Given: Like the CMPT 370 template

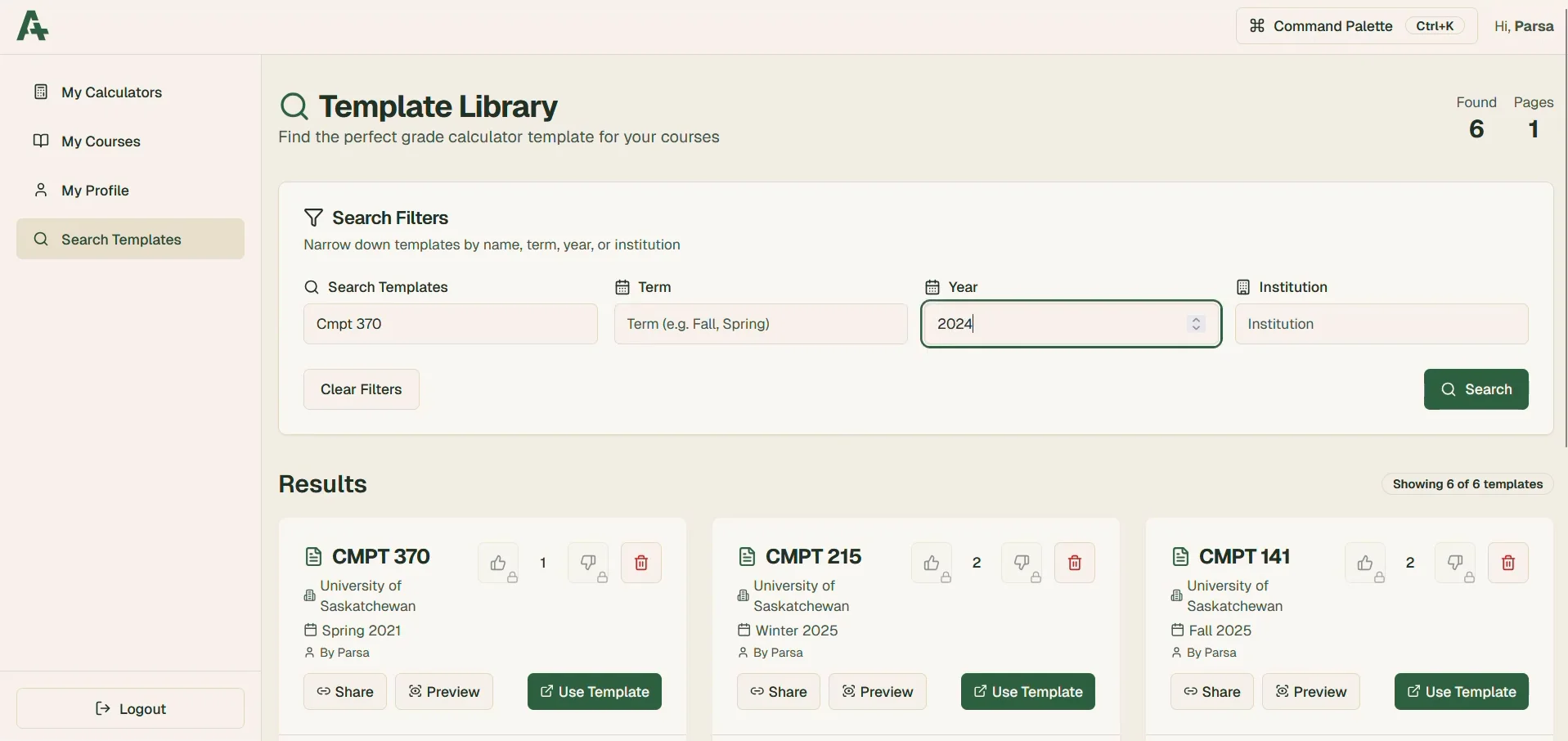Looking at the screenshot, I should (499, 563).
